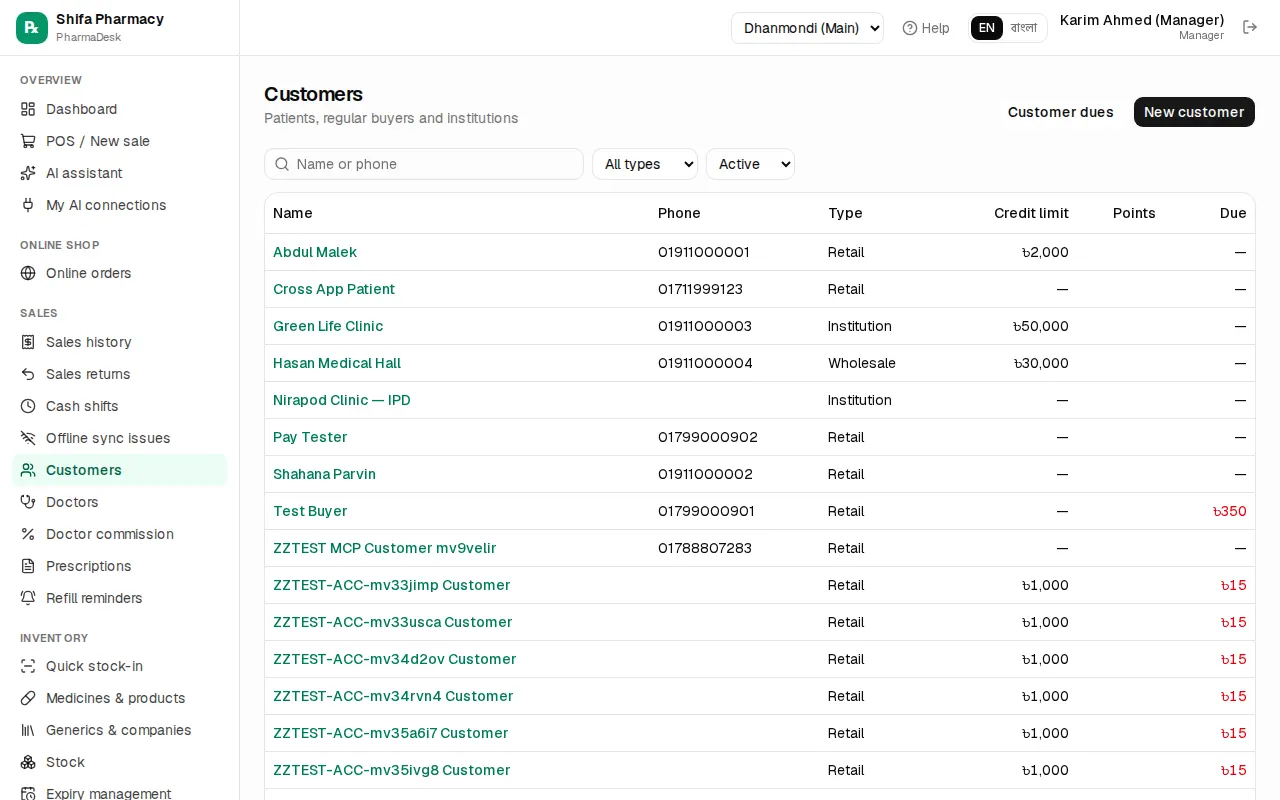Click the ৳350 due amount for Test Buyer
1280x800 pixels.
(x=1229, y=511)
